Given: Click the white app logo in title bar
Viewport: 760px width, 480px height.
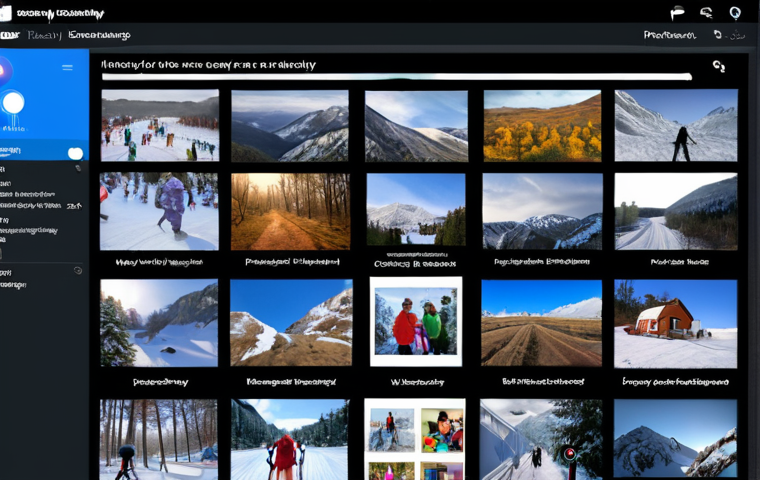Looking at the screenshot, I should [x=5, y=13].
